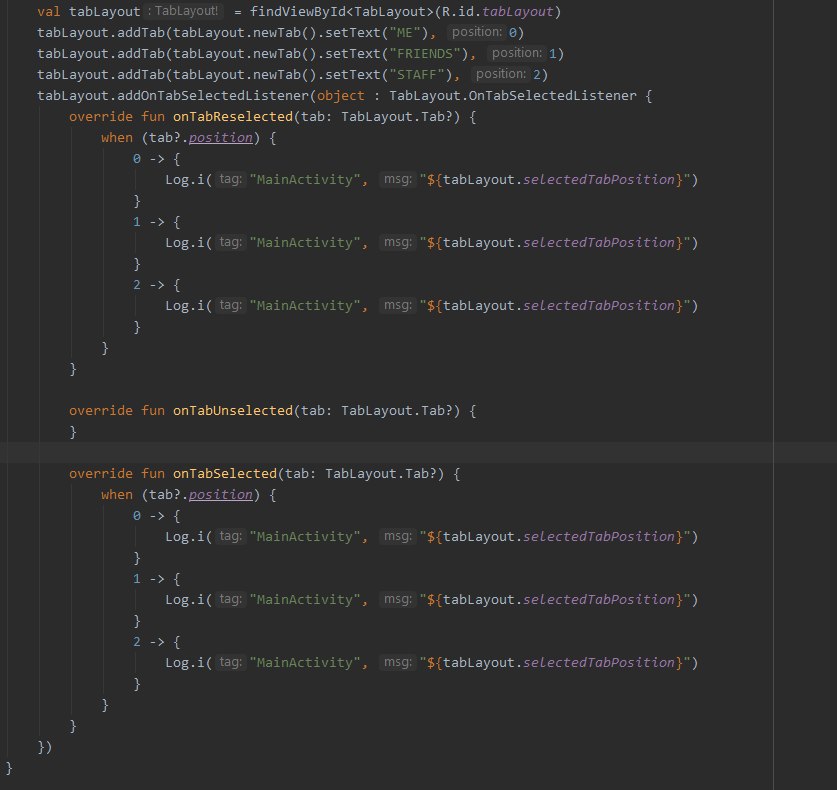837x790 pixels.
Task: Click the "STAFF" string literal
Action: coord(421,74)
